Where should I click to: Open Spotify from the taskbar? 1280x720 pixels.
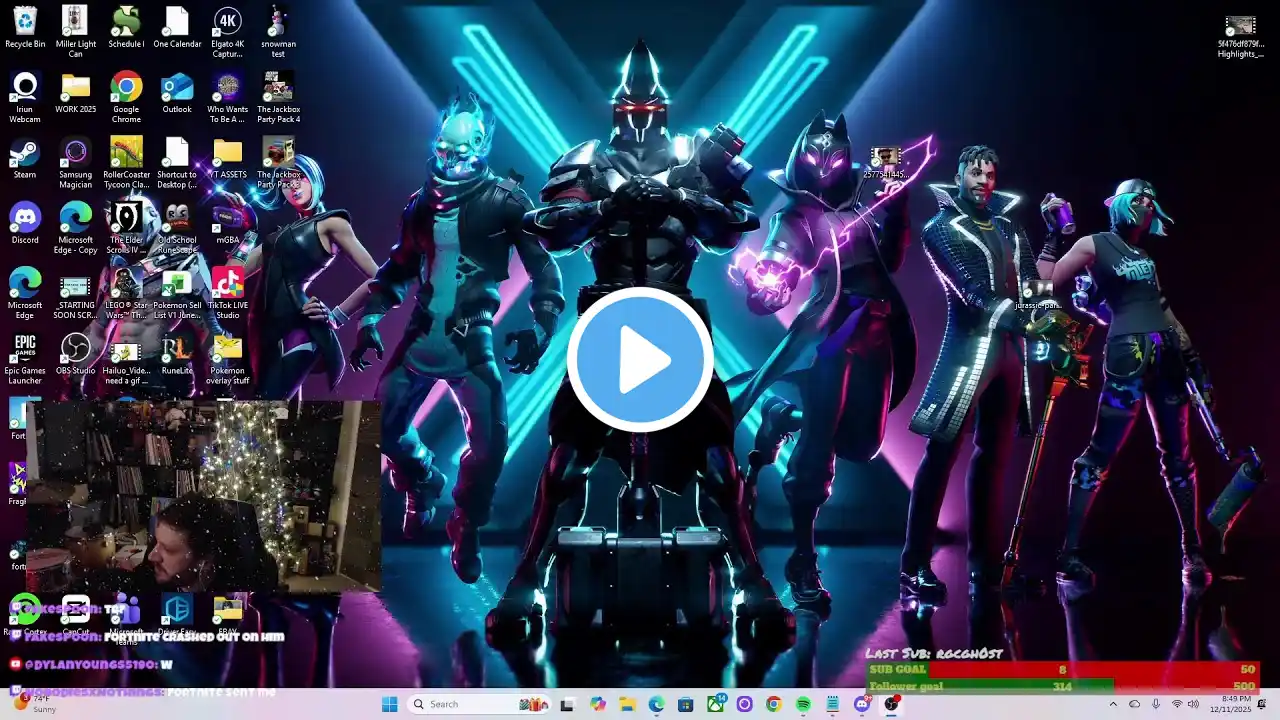click(x=803, y=704)
